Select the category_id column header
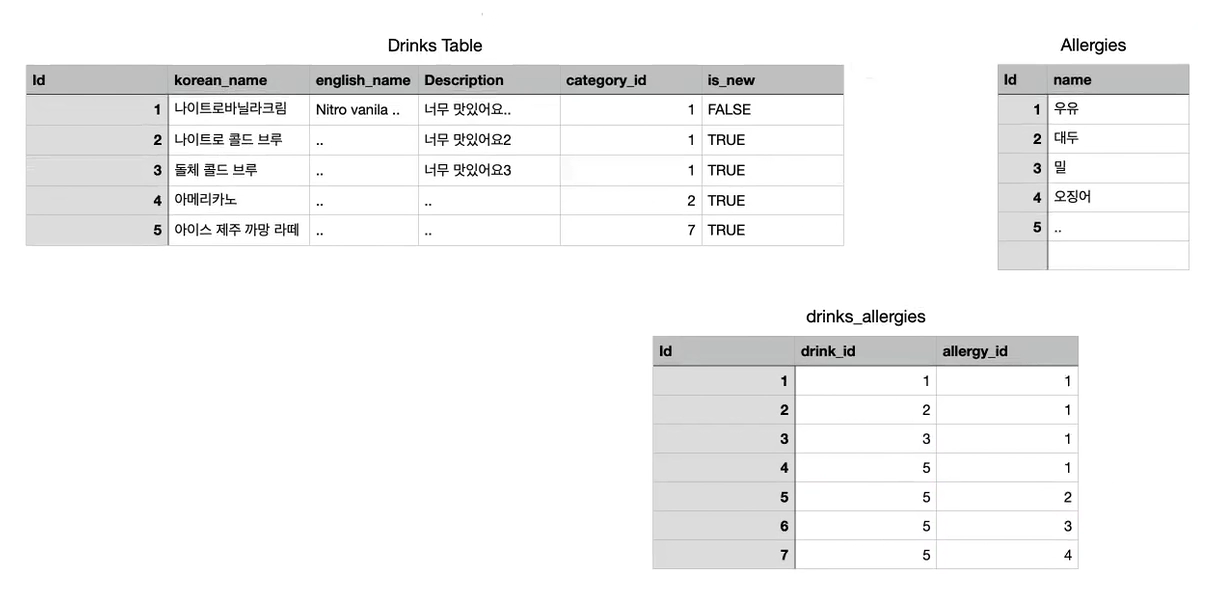1215x604 pixels. 630,80
